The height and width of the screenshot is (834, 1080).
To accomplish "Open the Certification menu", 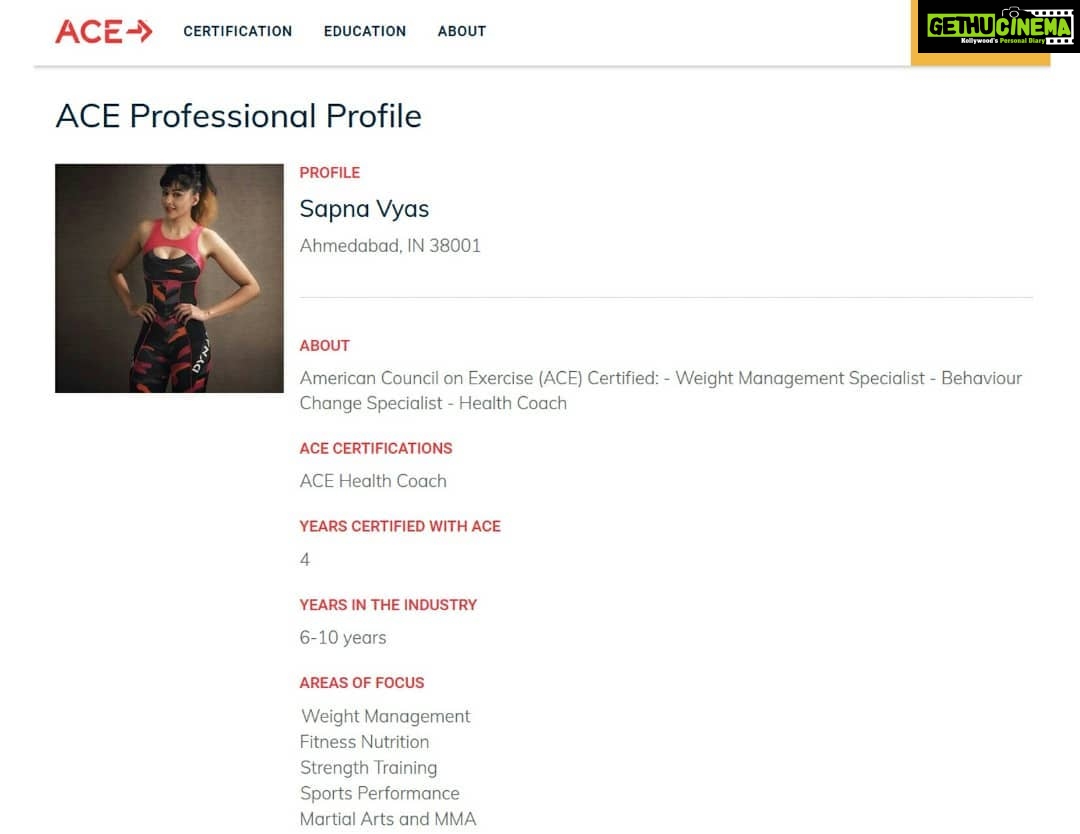I will click(x=238, y=31).
